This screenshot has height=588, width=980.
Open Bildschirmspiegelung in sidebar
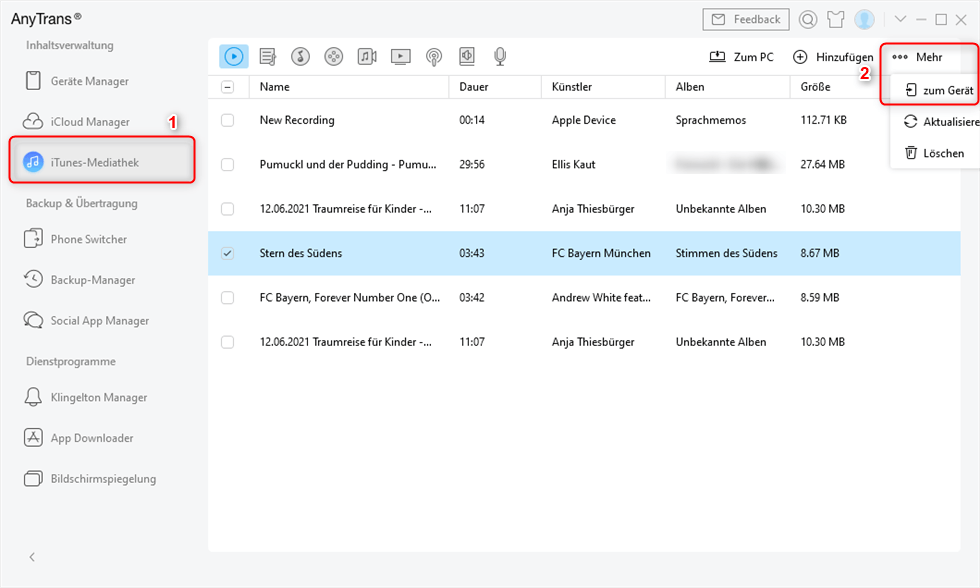pyautogui.click(x=90, y=479)
